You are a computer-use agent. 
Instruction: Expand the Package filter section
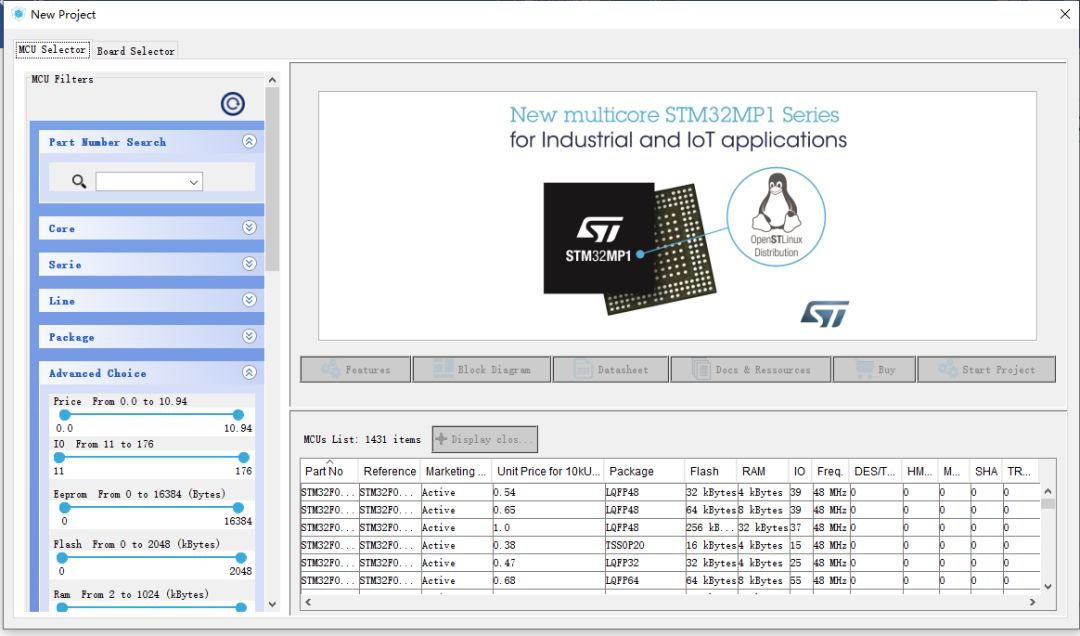pos(249,336)
